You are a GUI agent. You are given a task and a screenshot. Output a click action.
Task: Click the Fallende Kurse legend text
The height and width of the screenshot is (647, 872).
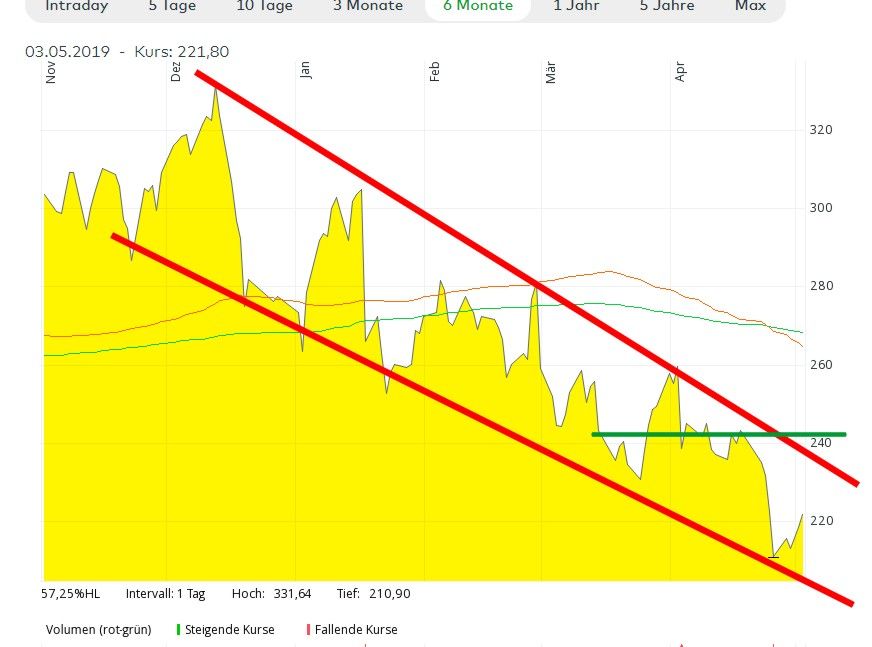coord(356,629)
